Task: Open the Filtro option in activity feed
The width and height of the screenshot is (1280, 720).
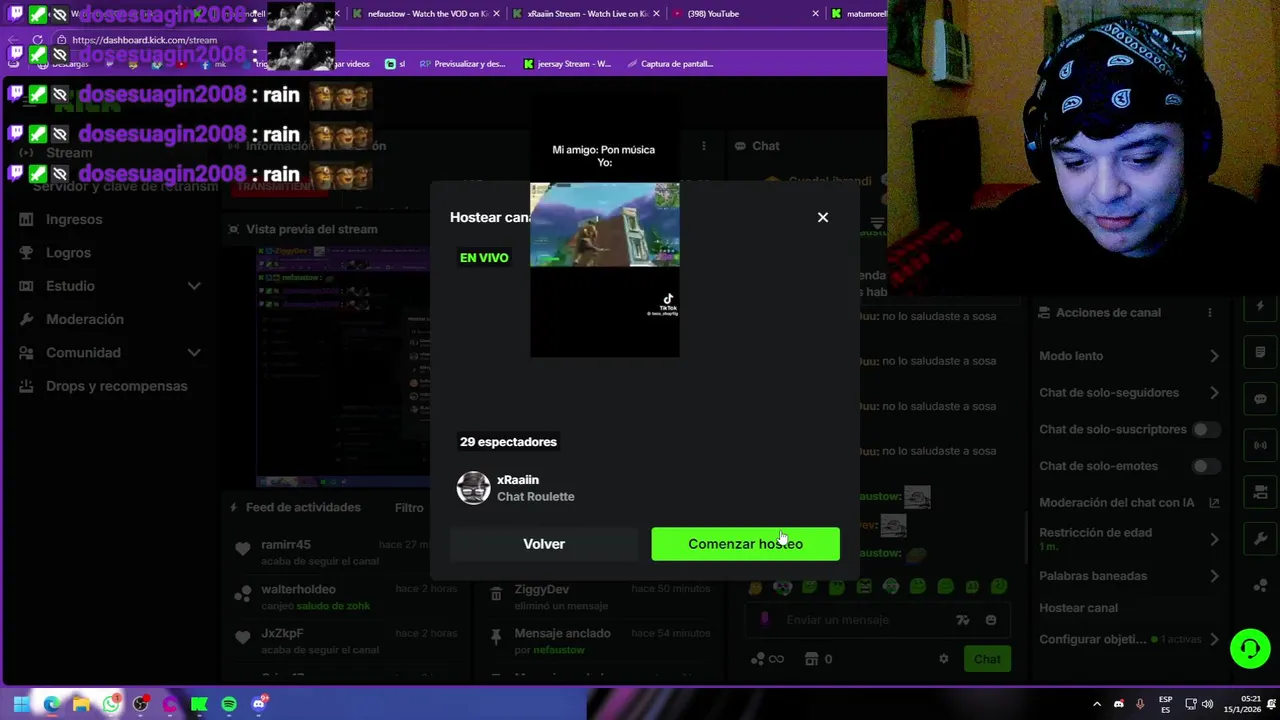Action: coord(409,508)
